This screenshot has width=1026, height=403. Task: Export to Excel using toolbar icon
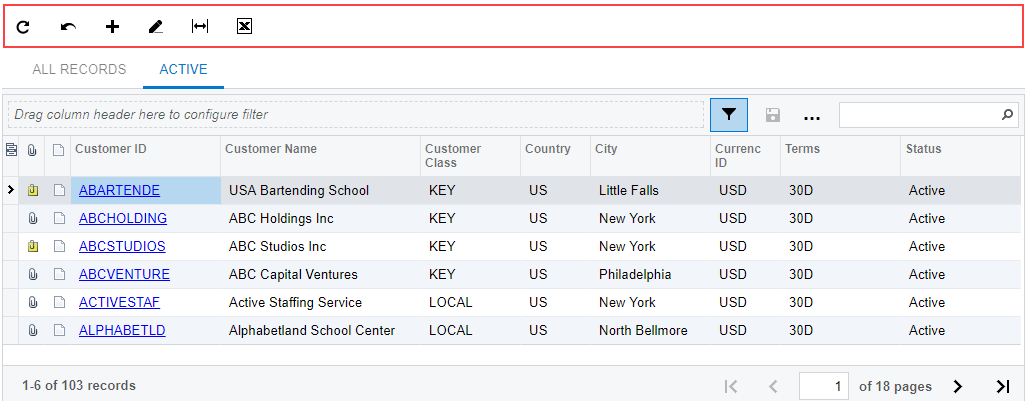(244, 27)
